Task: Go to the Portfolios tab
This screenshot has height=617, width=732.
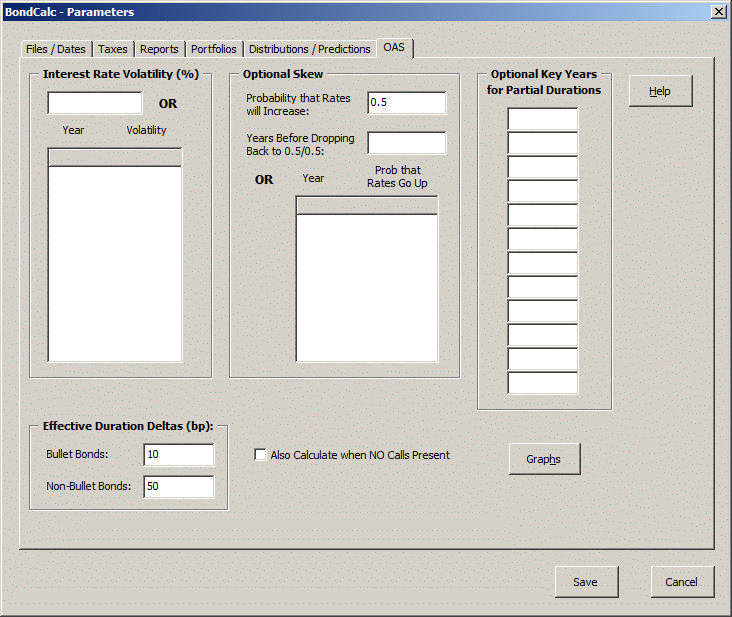Action: pyautogui.click(x=213, y=49)
